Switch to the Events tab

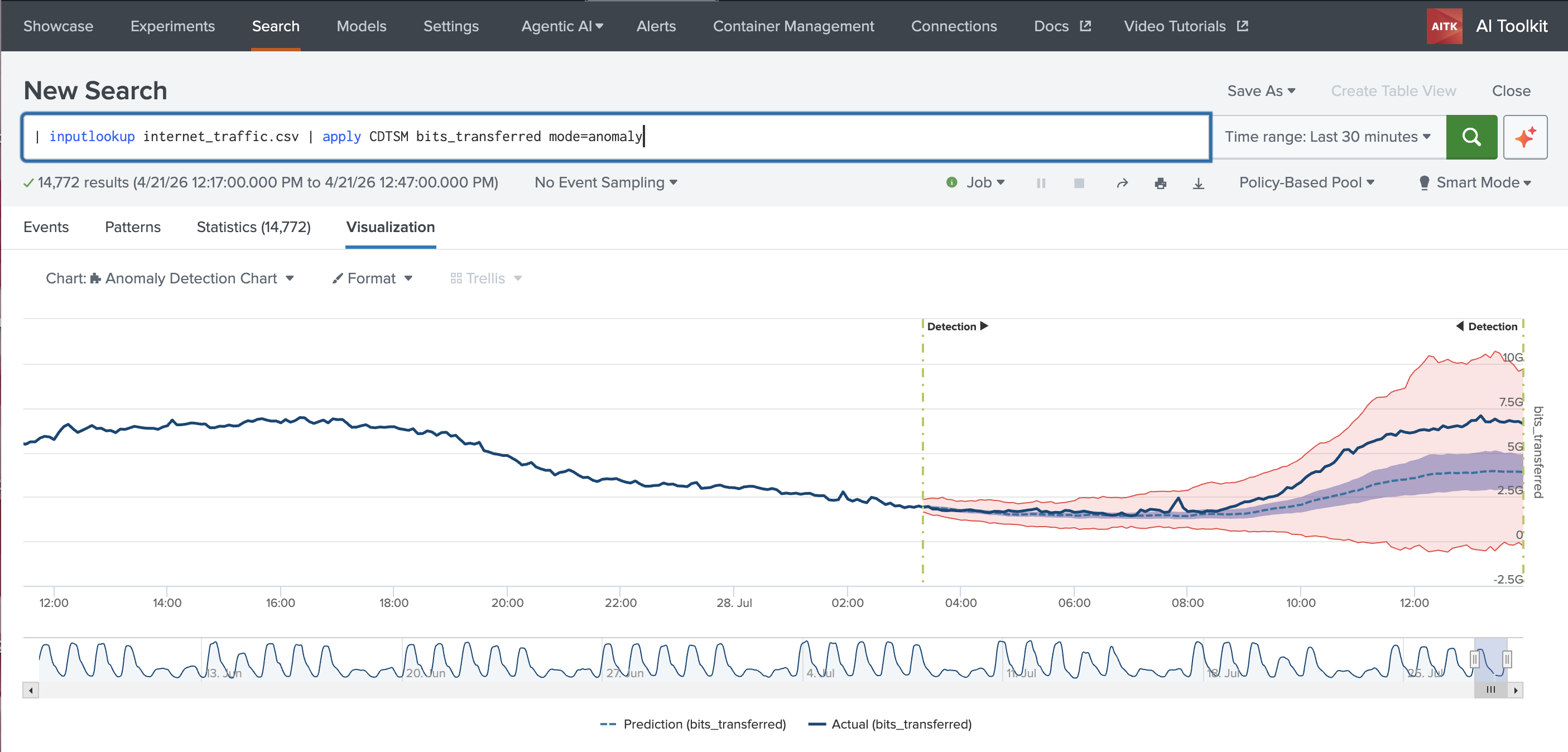tap(46, 227)
